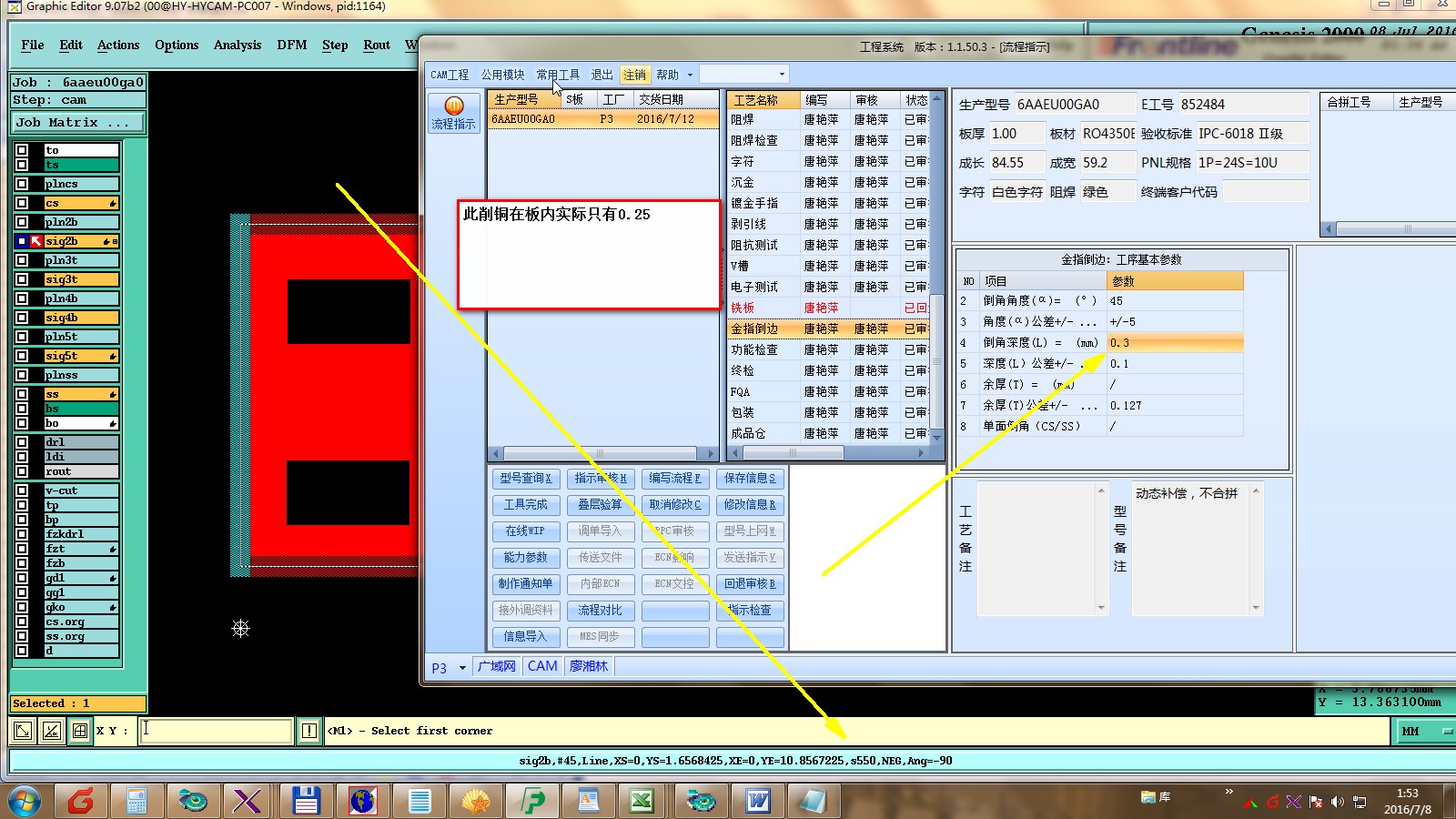The height and width of the screenshot is (819, 1456).
Task: Click the red arrow marker on sig2b row
Action: [36, 241]
